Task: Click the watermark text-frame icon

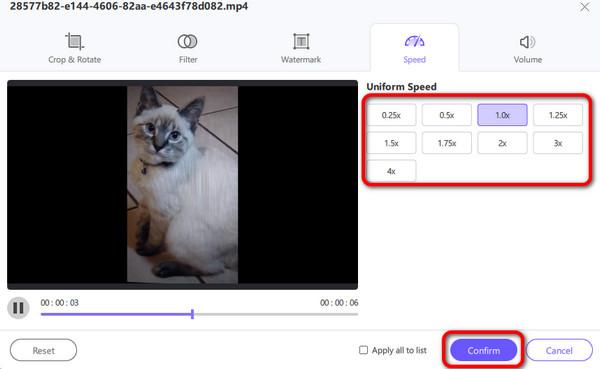Action: click(301, 41)
